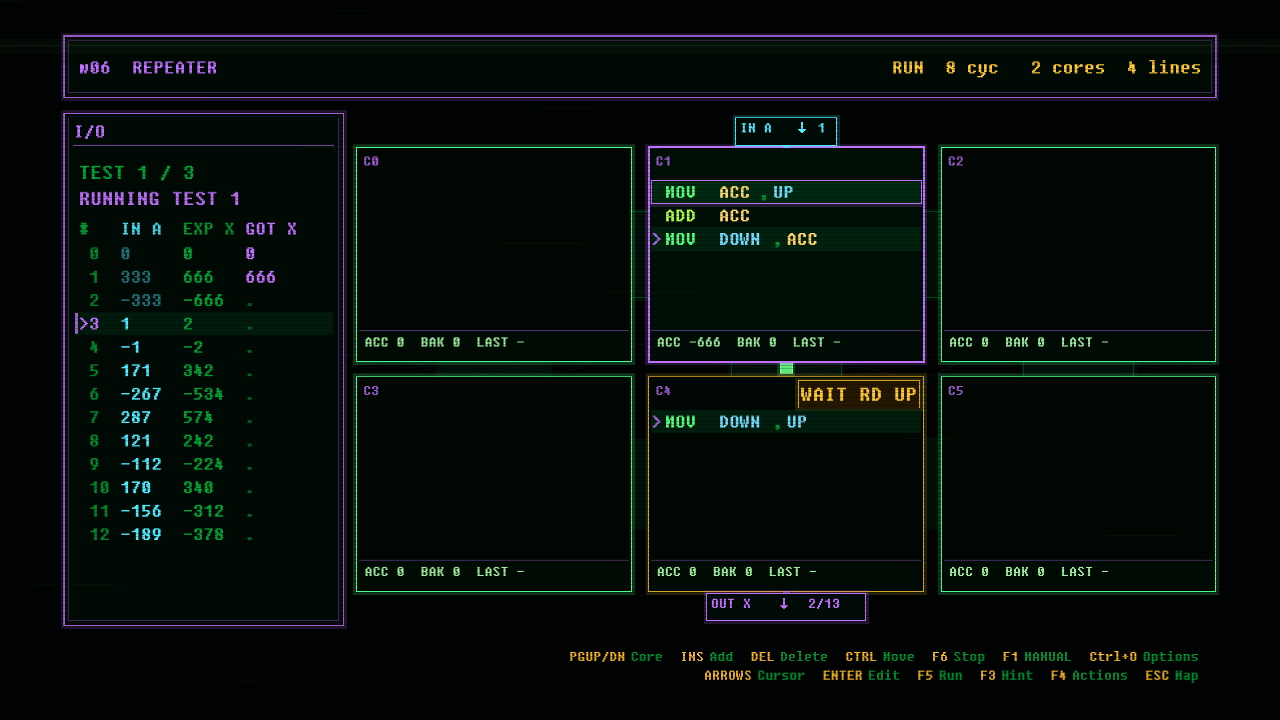
Task: Select I/O row 7 with 287
Action: click(x=204, y=418)
